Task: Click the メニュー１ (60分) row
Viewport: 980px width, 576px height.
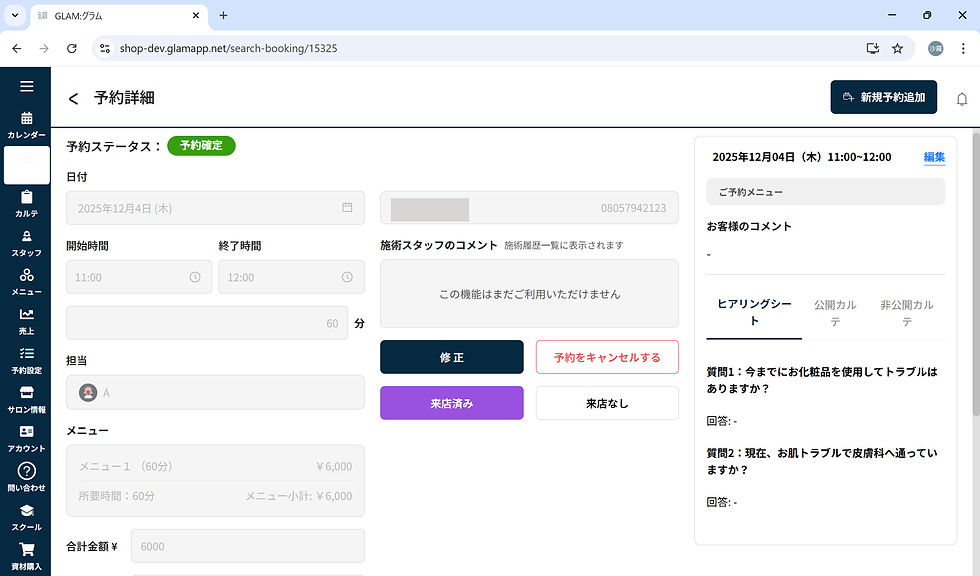Action: [x=215, y=466]
